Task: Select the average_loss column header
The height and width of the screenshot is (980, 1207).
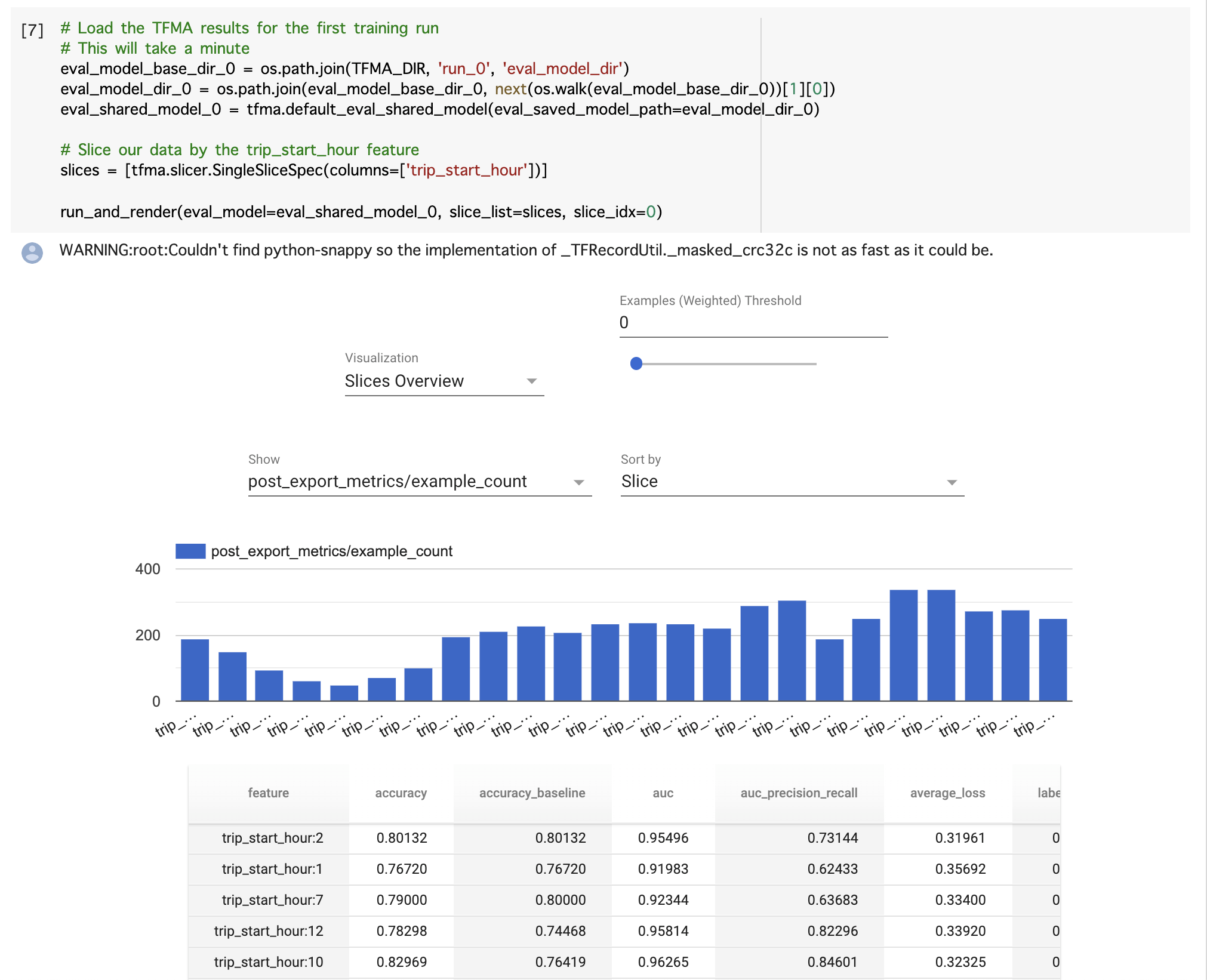Action: [x=947, y=793]
